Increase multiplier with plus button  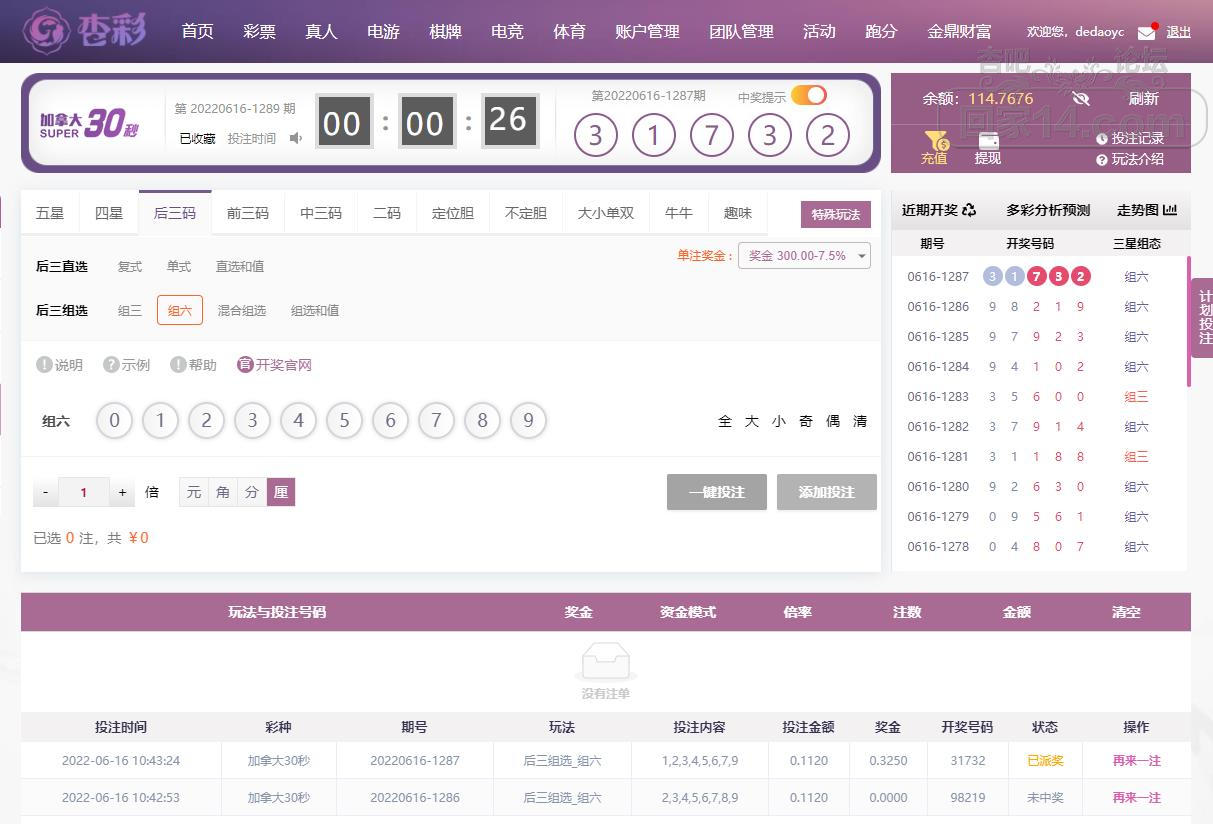(122, 492)
